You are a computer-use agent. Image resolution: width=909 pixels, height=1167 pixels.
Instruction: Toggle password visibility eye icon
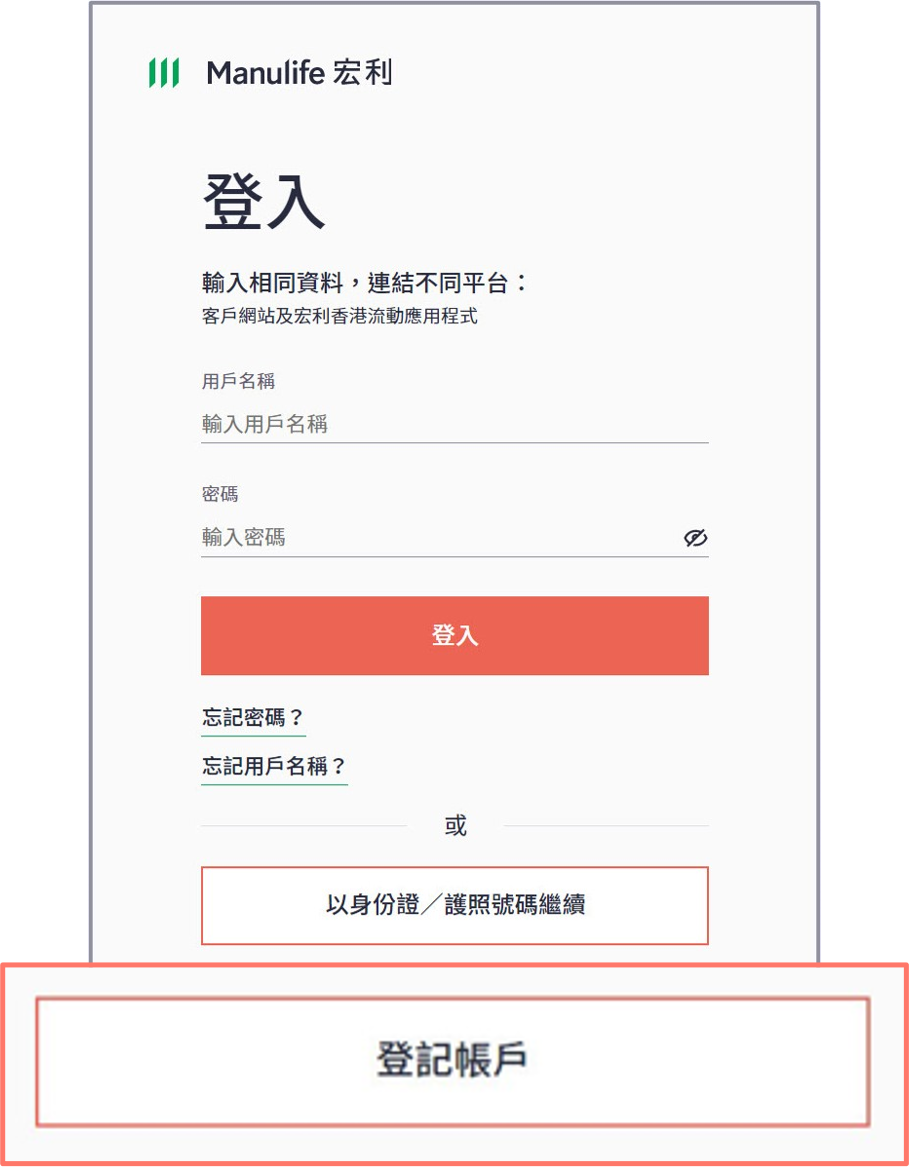[695, 537]
